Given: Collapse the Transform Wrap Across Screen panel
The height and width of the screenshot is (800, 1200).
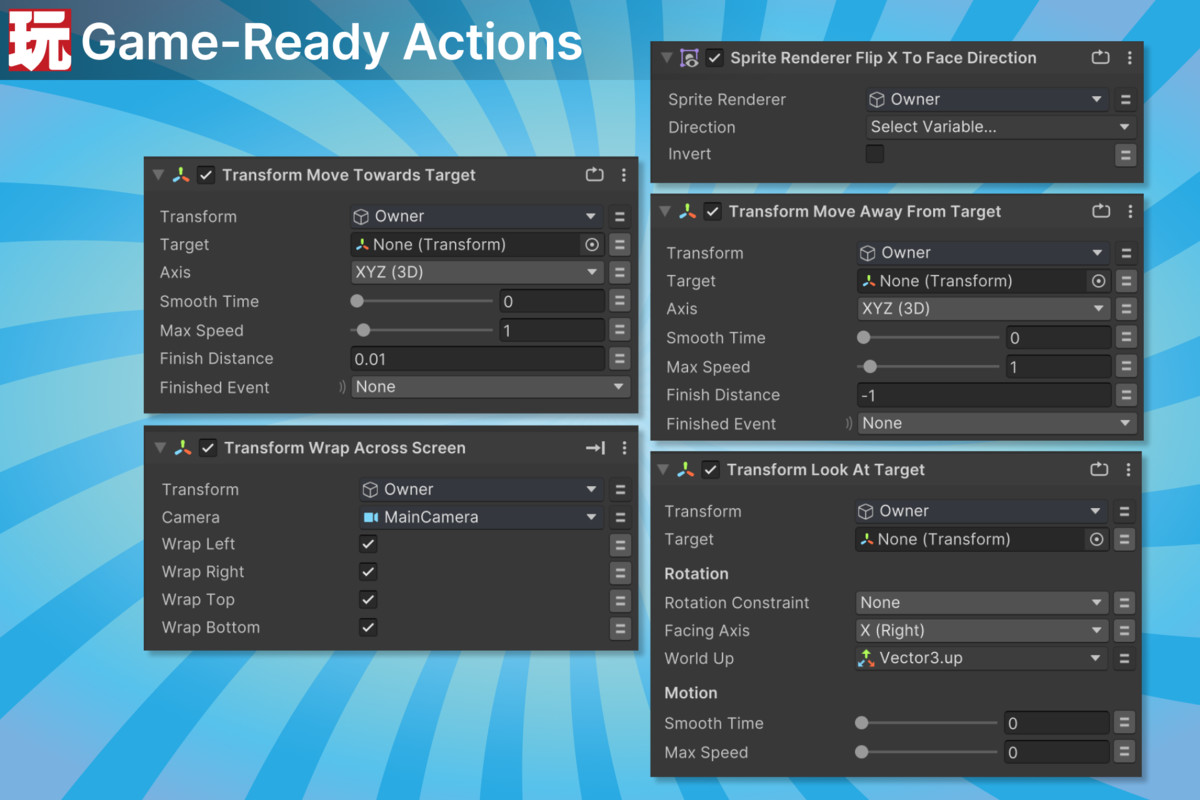Looking at the screenshot, I should point(160,448).
